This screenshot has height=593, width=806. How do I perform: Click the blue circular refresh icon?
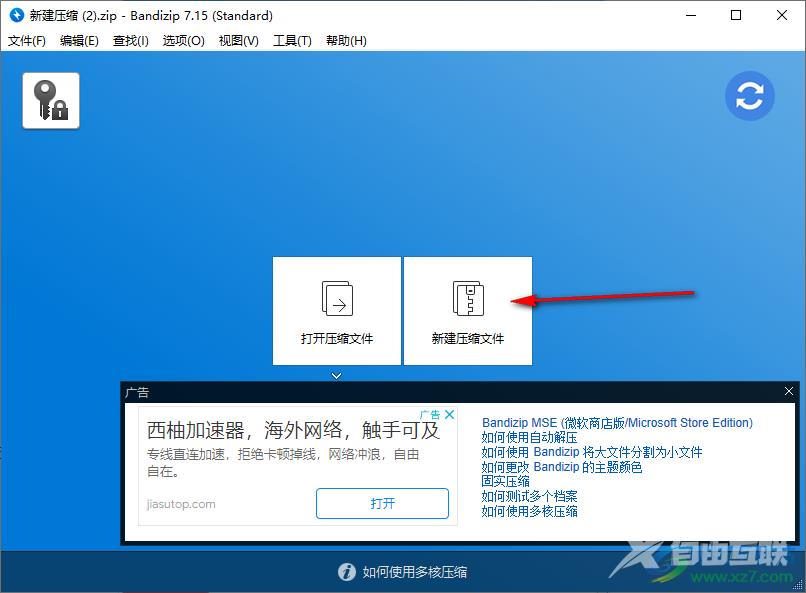point(749,96)
